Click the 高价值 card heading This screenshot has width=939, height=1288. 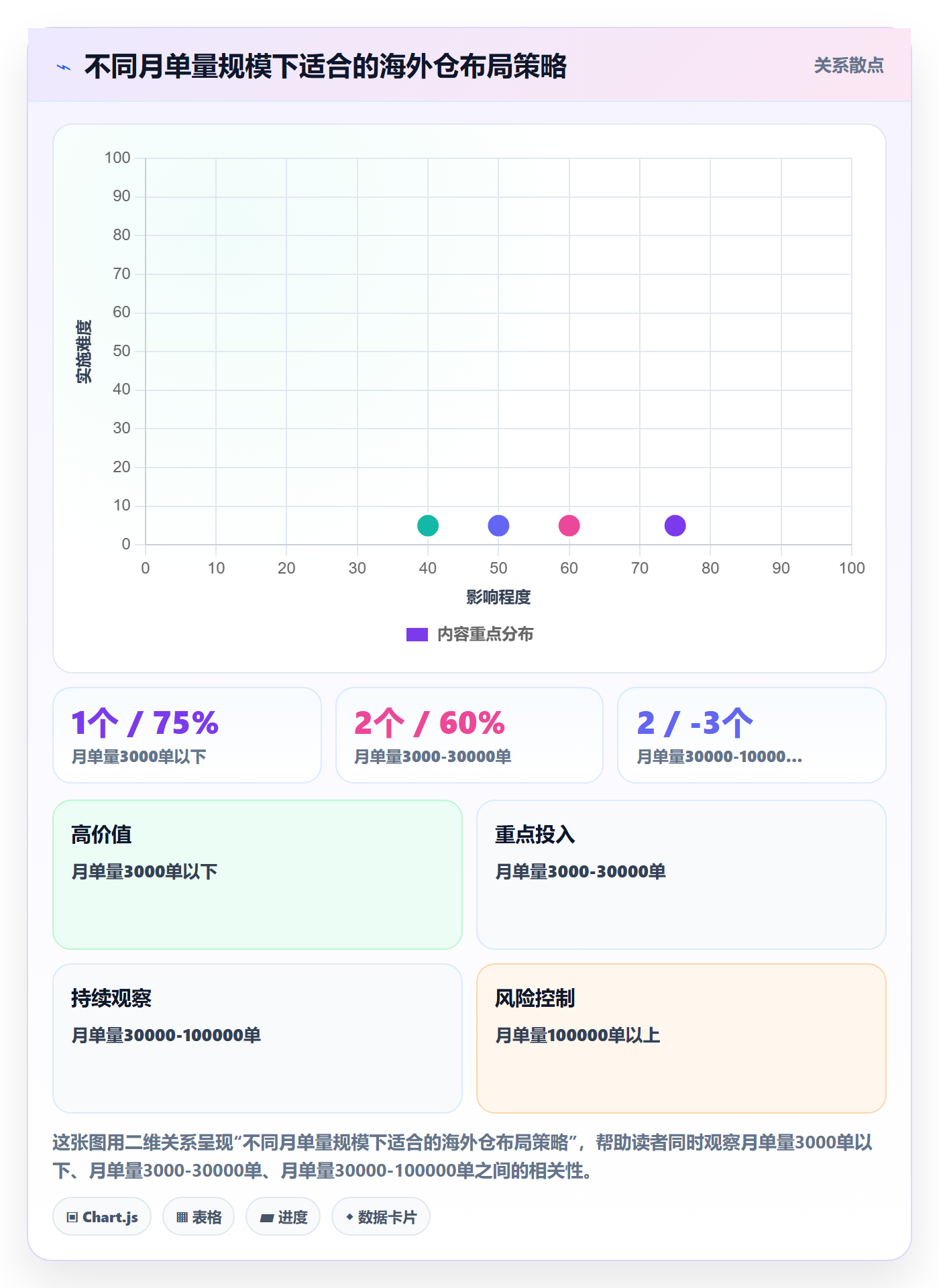click(x=101, y=835)
